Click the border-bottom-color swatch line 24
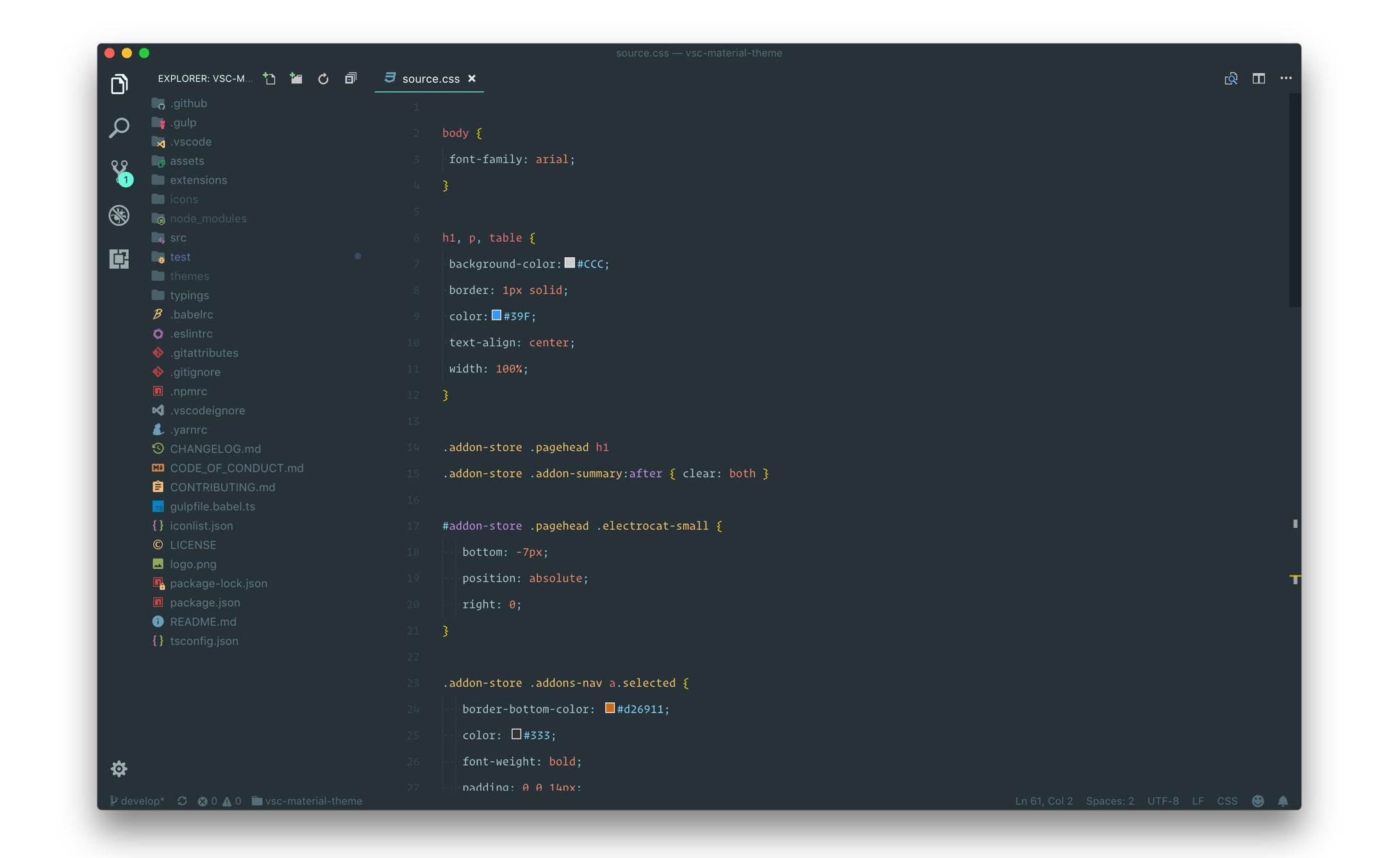Screen dimensions: 1400x858 tap(608, 710)
